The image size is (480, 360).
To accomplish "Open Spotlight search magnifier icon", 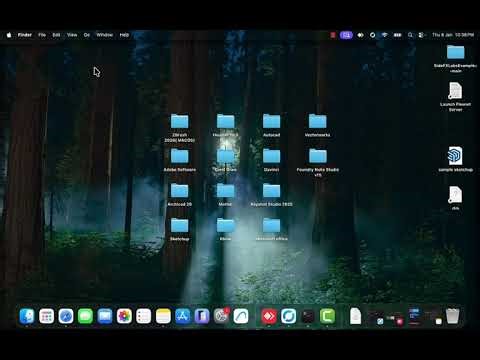I will tap(410, 35).
